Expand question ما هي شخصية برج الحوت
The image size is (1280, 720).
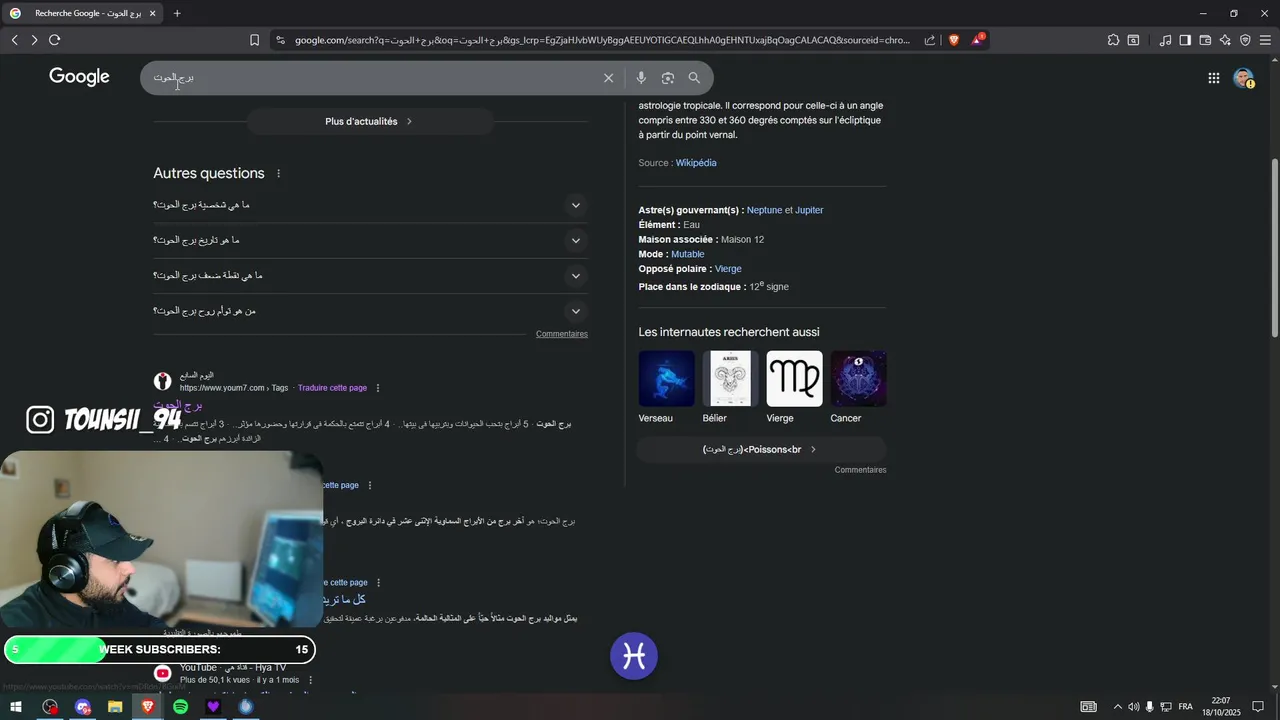(370, 205)
